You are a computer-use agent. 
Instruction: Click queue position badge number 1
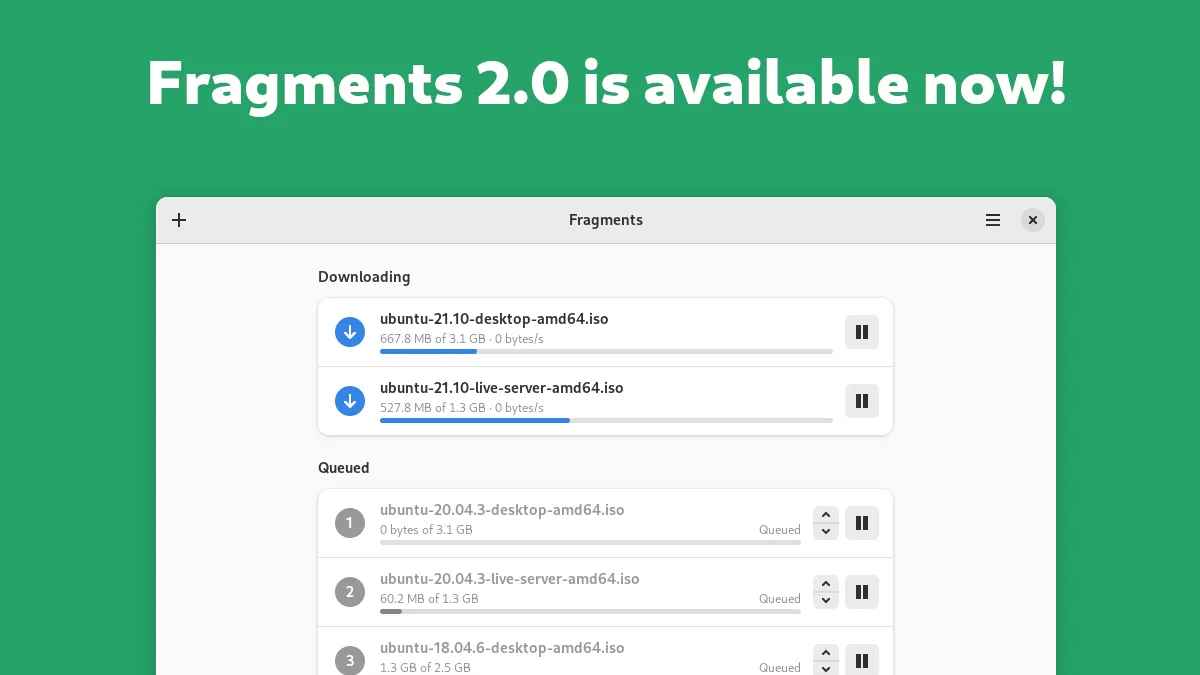[x=350, y=523]
